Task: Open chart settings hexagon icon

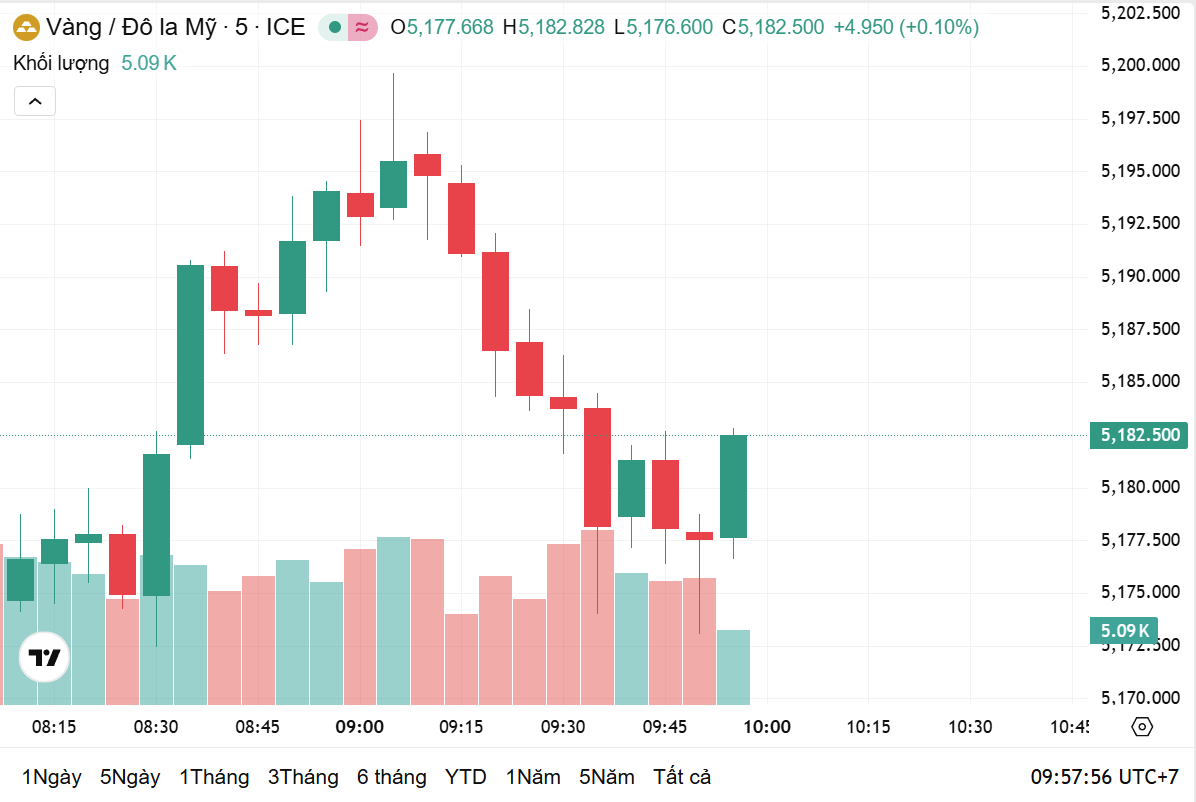Action: coord(1143,727)
